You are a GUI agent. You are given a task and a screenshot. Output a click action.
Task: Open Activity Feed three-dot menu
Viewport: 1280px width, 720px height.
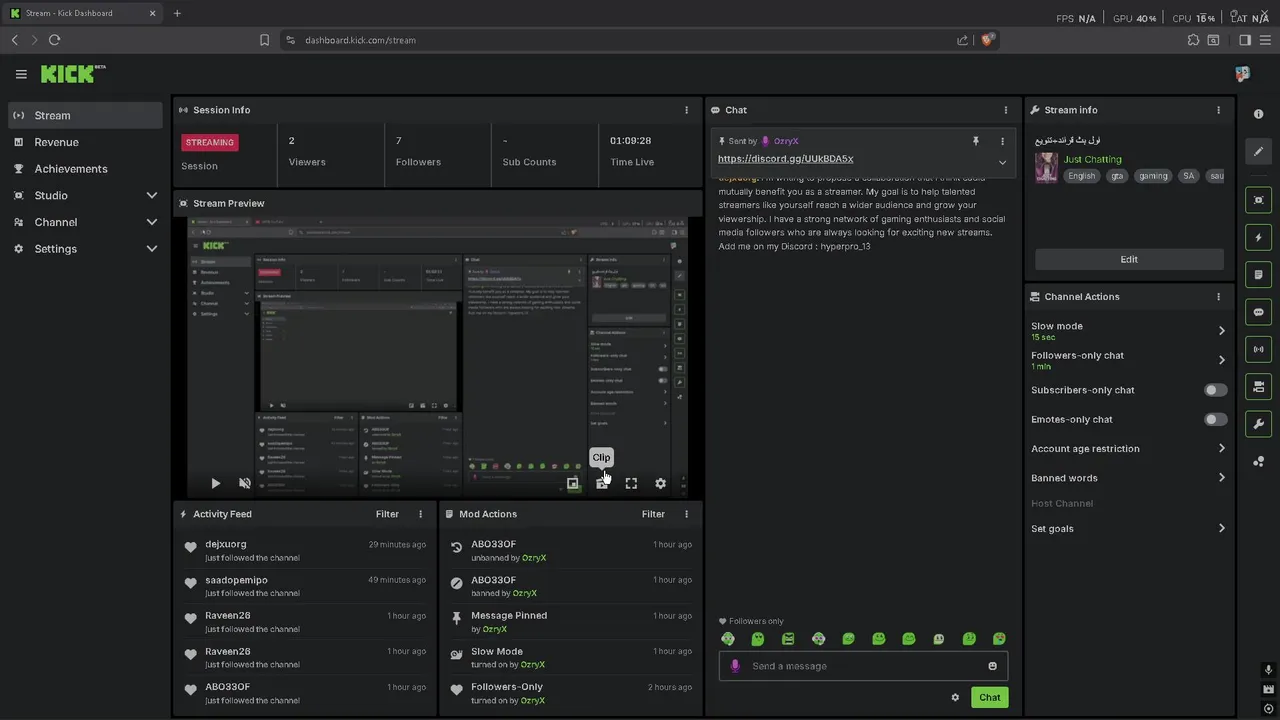click(x=420, y=514)
